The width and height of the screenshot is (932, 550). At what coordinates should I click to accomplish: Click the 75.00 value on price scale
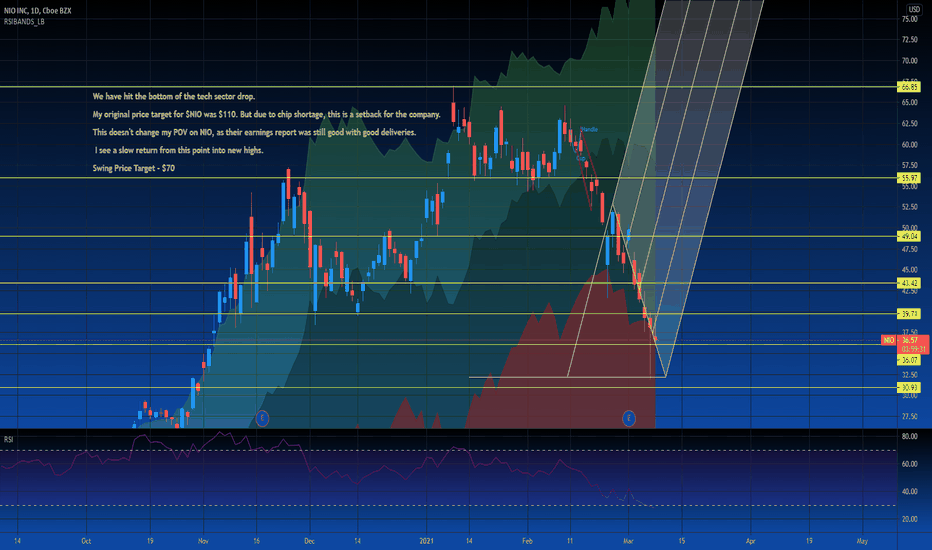point(909,19)
